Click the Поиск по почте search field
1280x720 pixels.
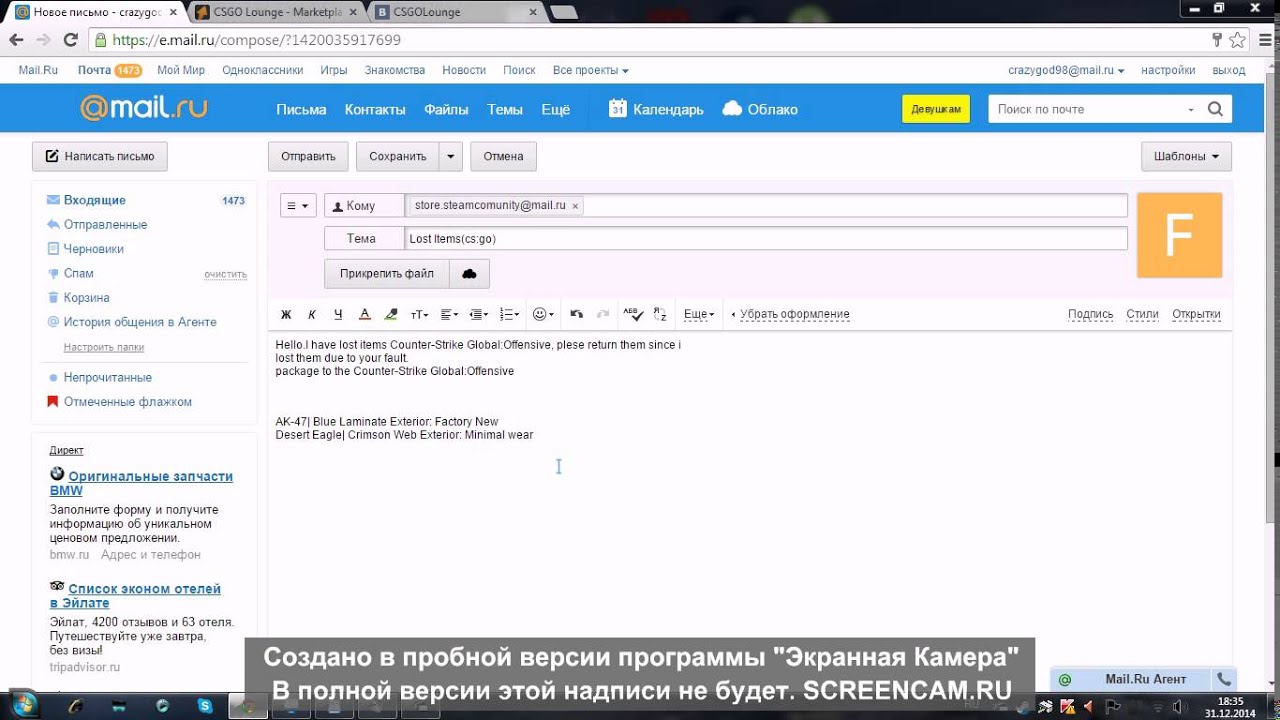1085,109
